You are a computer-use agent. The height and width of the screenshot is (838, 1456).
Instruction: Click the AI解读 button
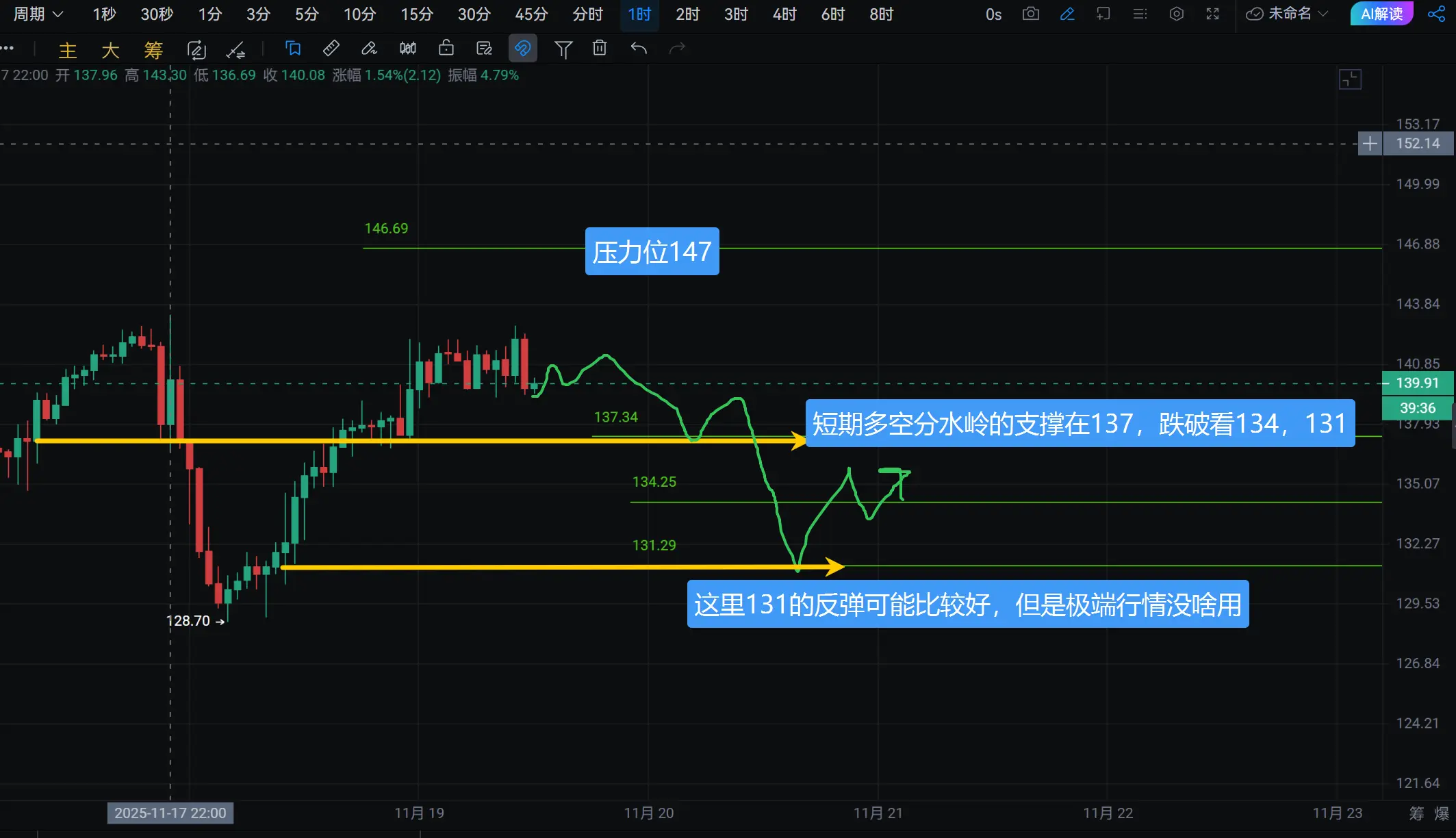click(x=1381, y=14)
